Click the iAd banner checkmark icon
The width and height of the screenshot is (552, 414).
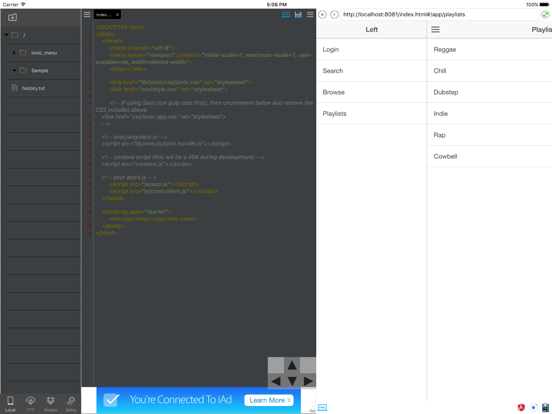[111, 400]
